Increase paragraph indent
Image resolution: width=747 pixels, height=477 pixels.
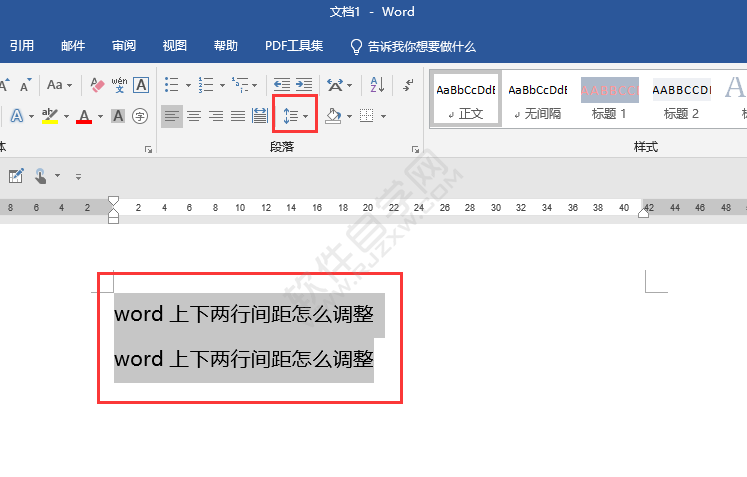304,85
